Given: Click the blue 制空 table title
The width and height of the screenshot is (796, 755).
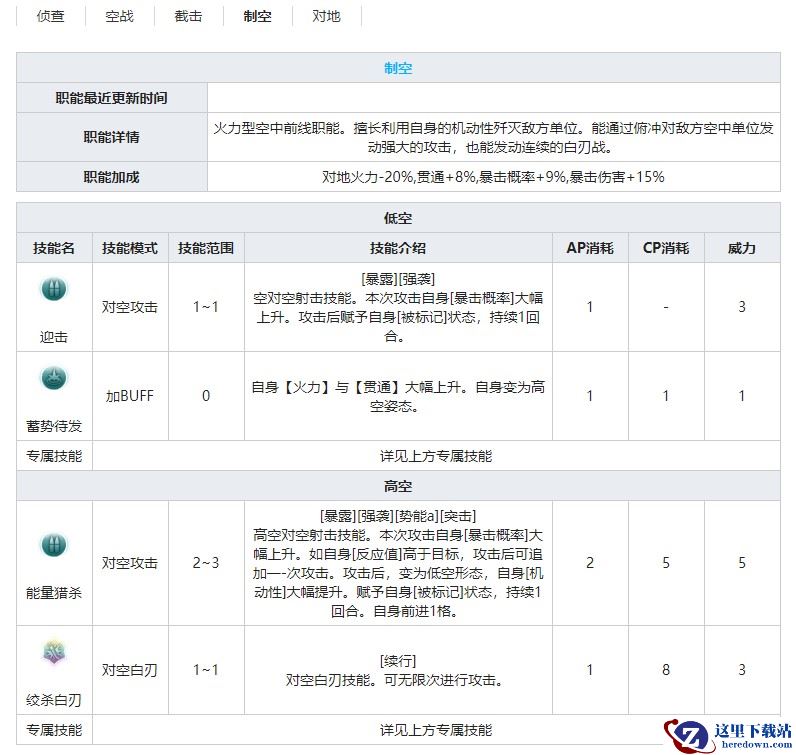Looking at the screenshot, I should point(398,68).
